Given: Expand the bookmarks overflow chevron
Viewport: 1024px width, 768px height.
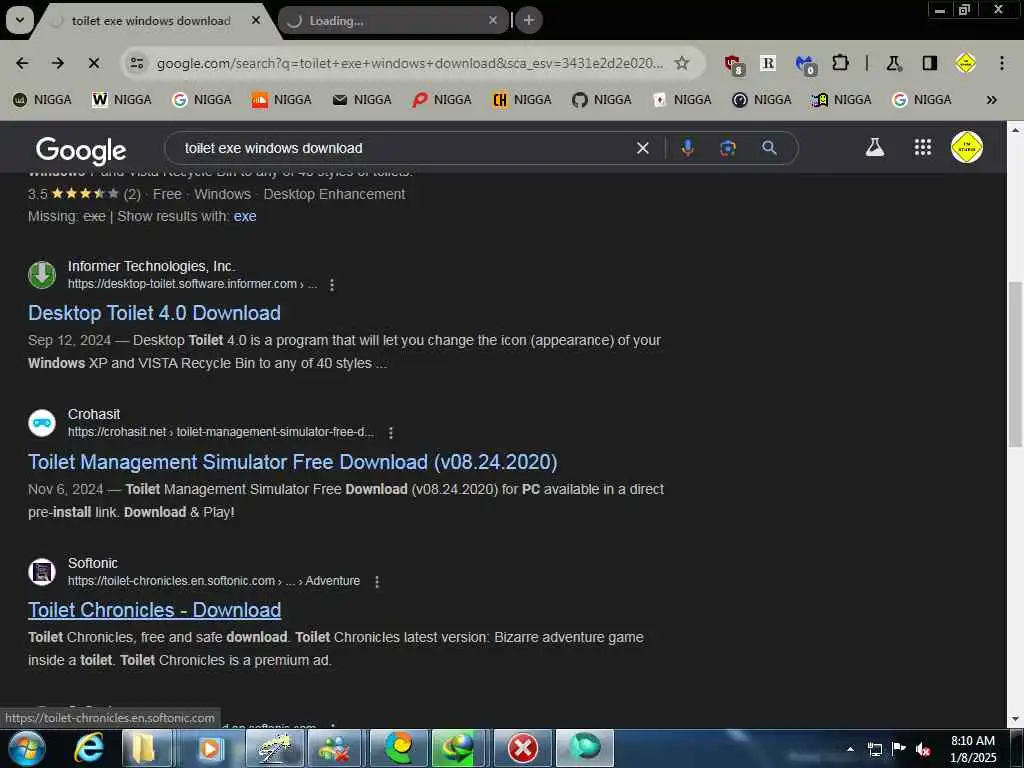Looking at the screenshot, I should pyautogui.click(x=991, y=99).
